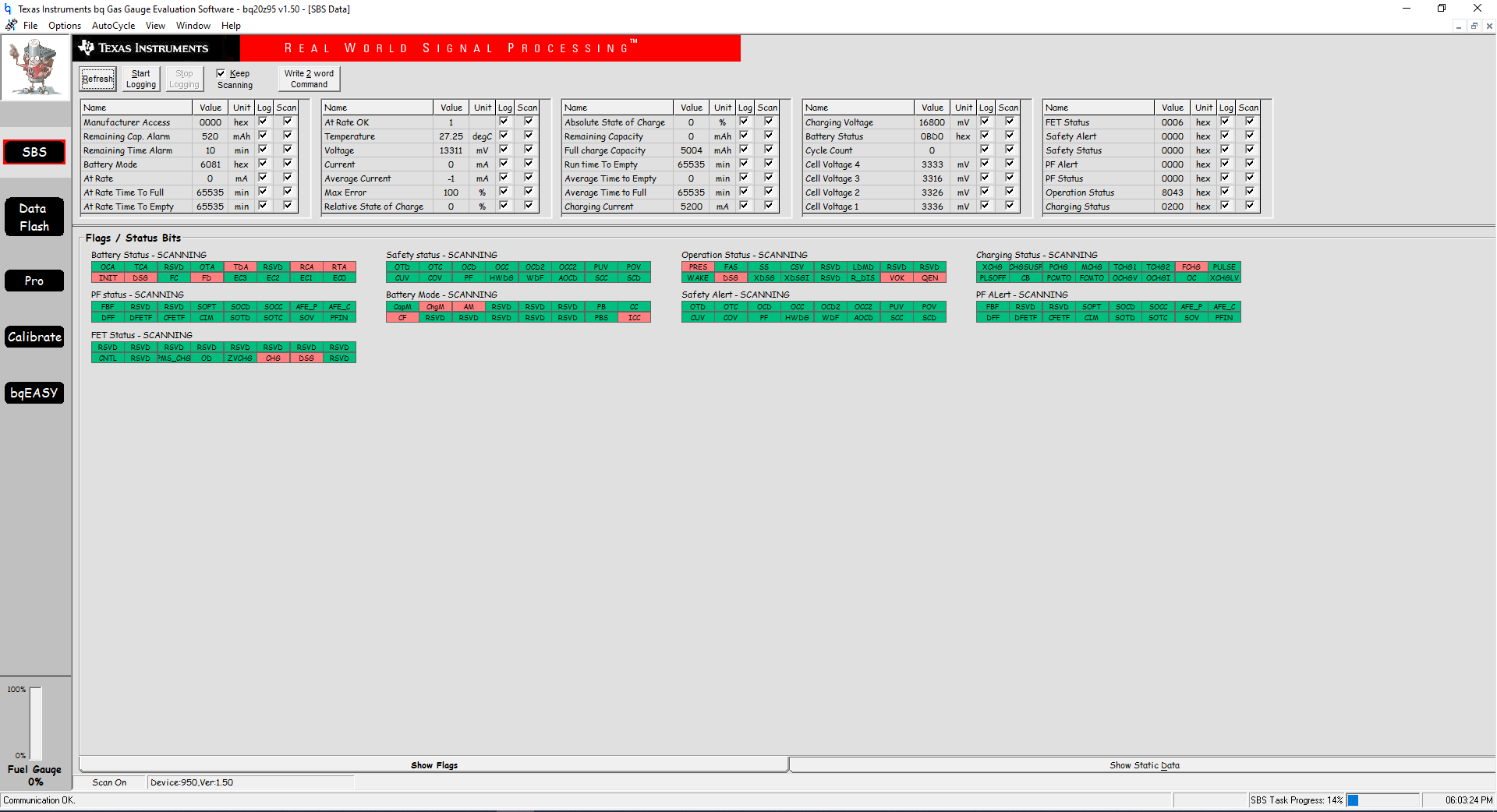Toggle Log checkbox for Full charge Capacity
Viewport: 1497px width, 812px height.
(744, 150)
